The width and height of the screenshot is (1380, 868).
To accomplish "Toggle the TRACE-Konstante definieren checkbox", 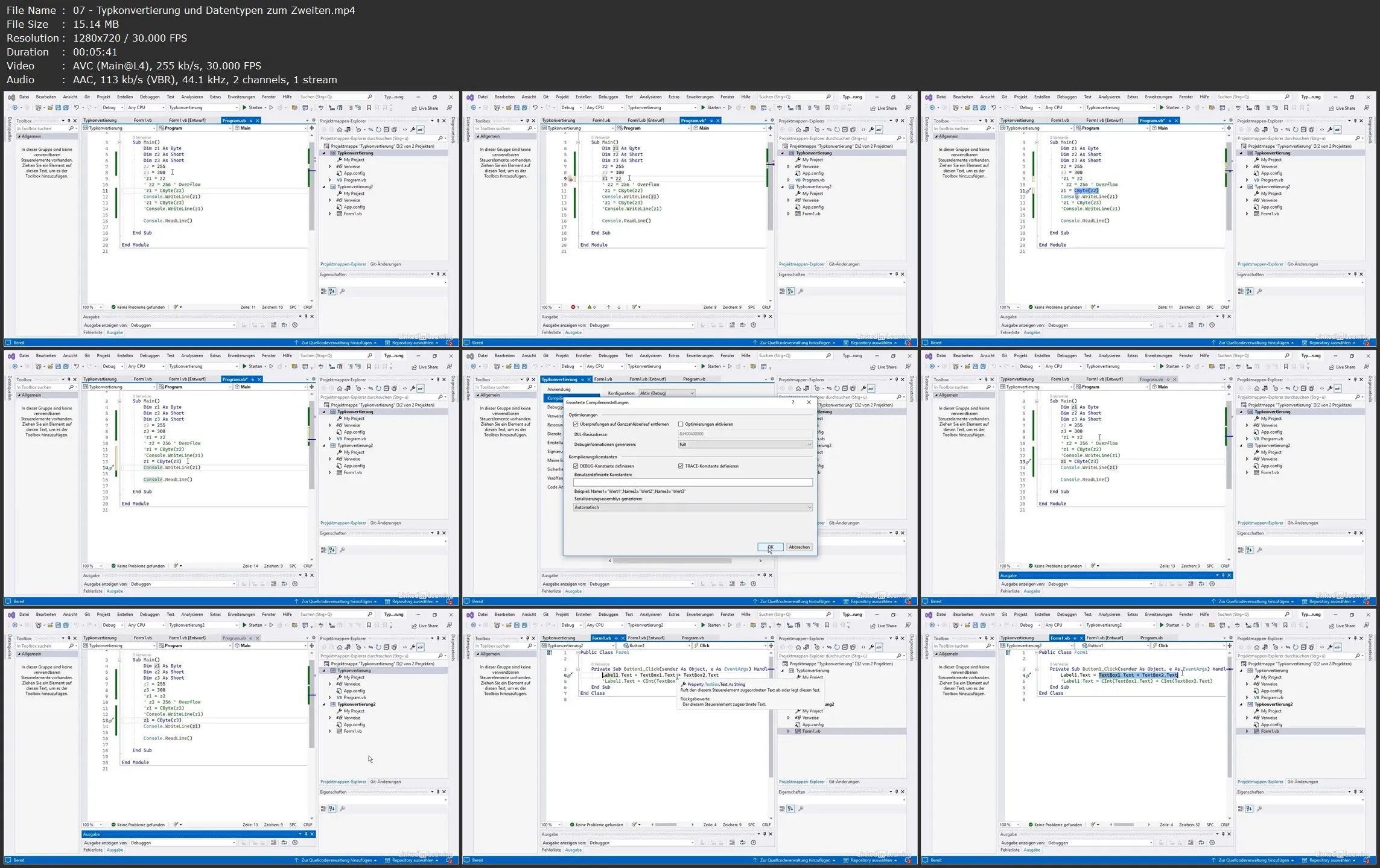I will point(681,466).
